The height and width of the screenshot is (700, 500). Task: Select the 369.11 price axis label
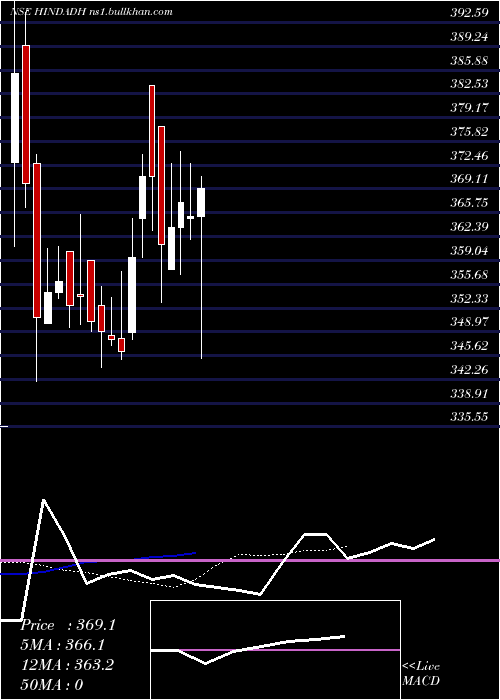pos(469,179)
